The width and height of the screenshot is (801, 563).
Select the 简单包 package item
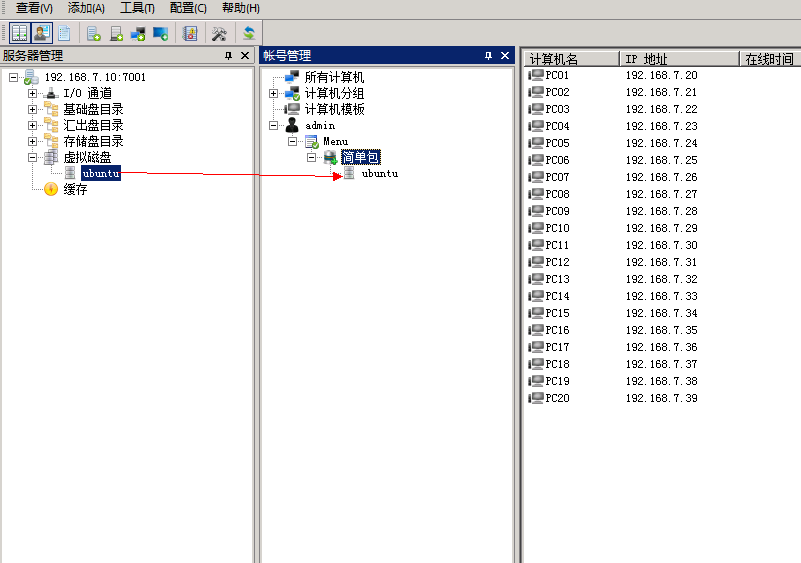(x=361, y=157)
